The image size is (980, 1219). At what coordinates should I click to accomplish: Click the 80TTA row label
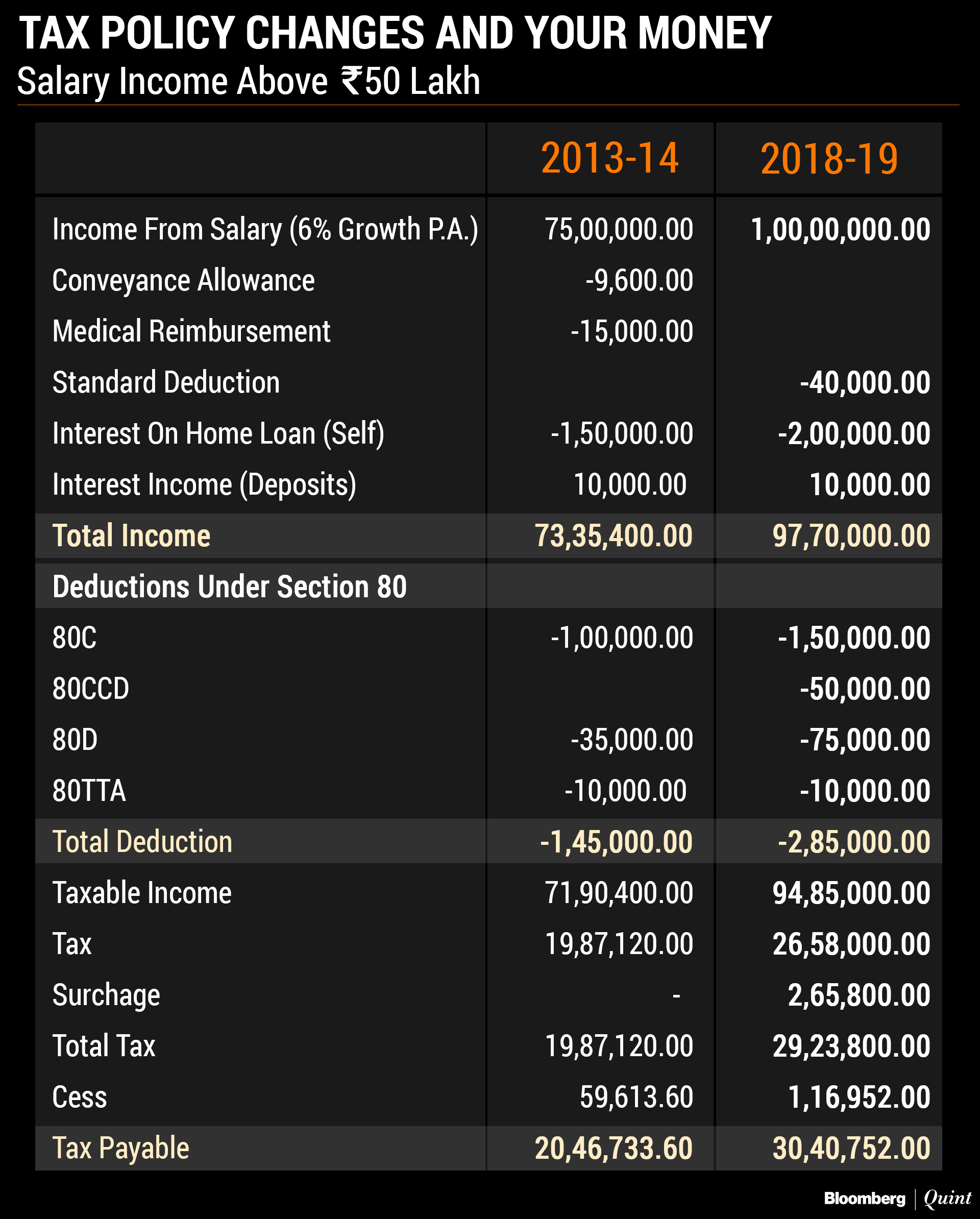[89, 790]
